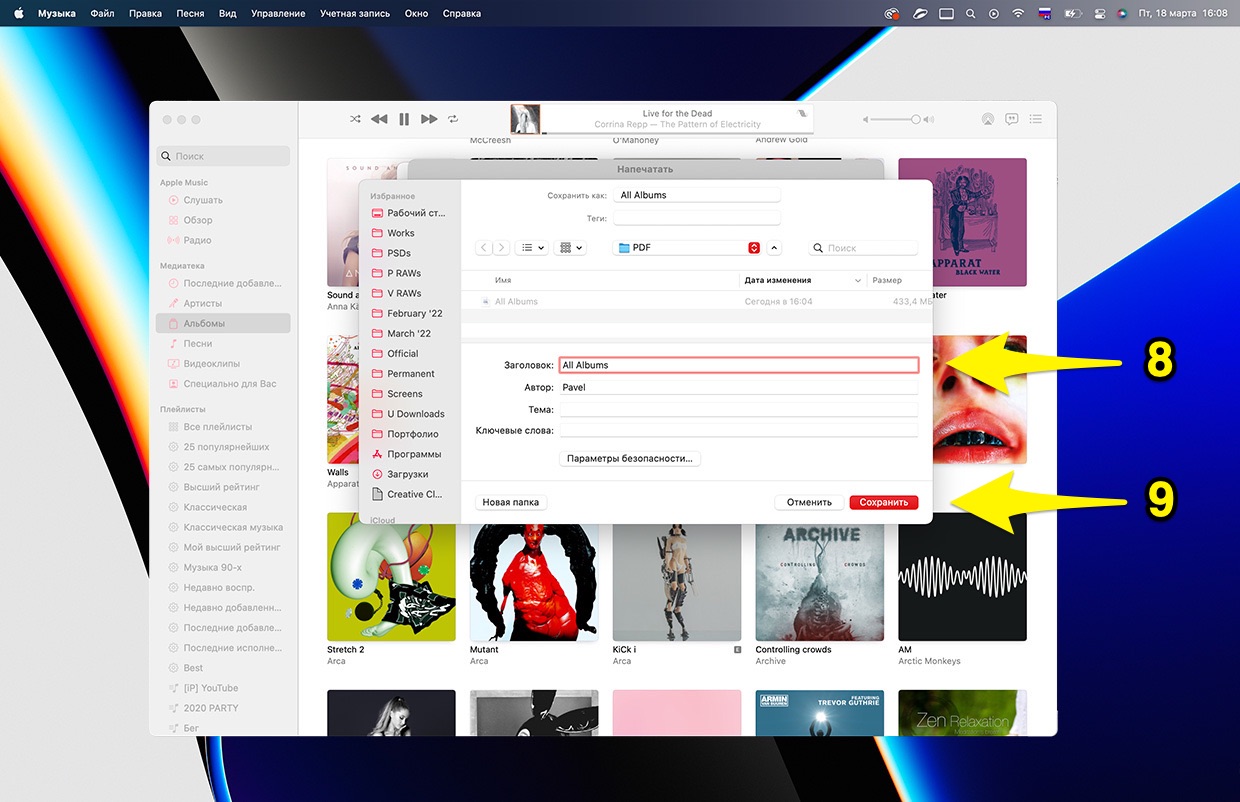
Task: Create a Новая папка
Action: tap(511, 502)
